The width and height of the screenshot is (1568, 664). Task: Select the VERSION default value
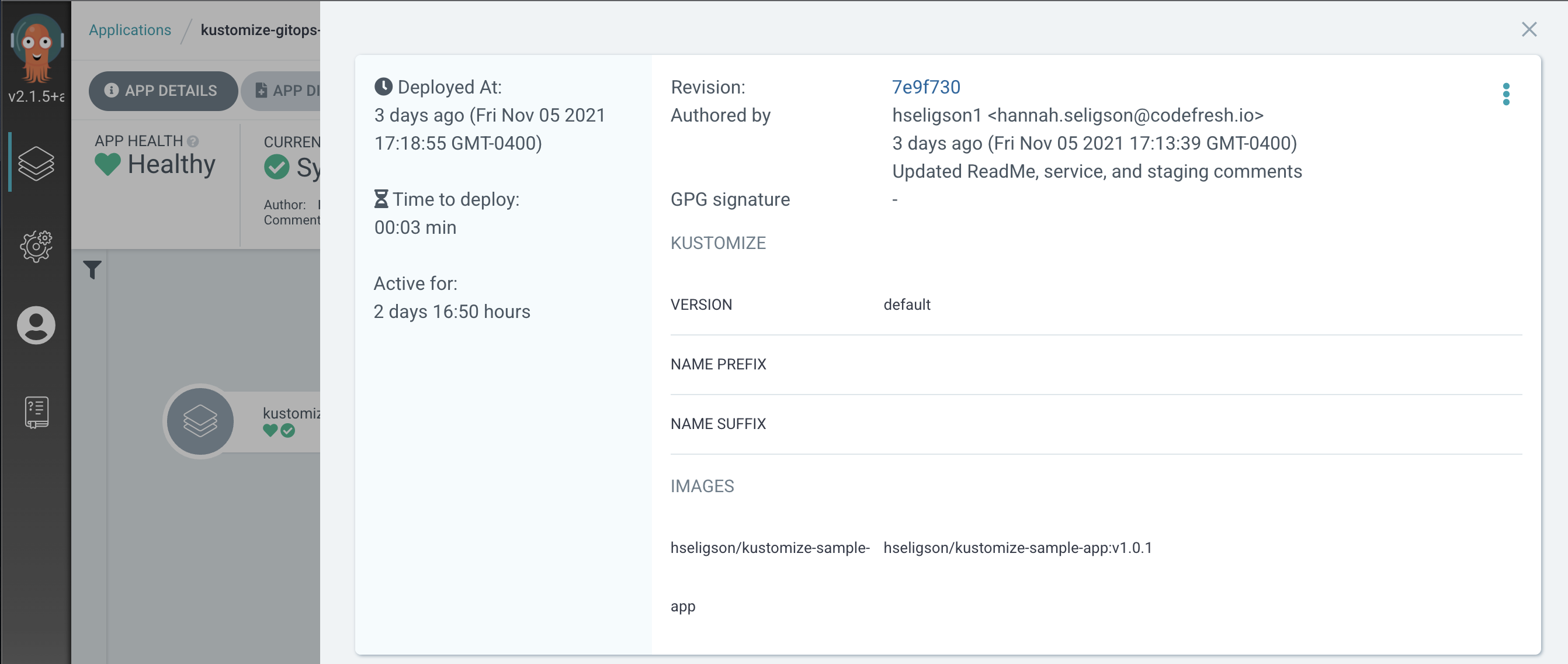tap(907, 305)
